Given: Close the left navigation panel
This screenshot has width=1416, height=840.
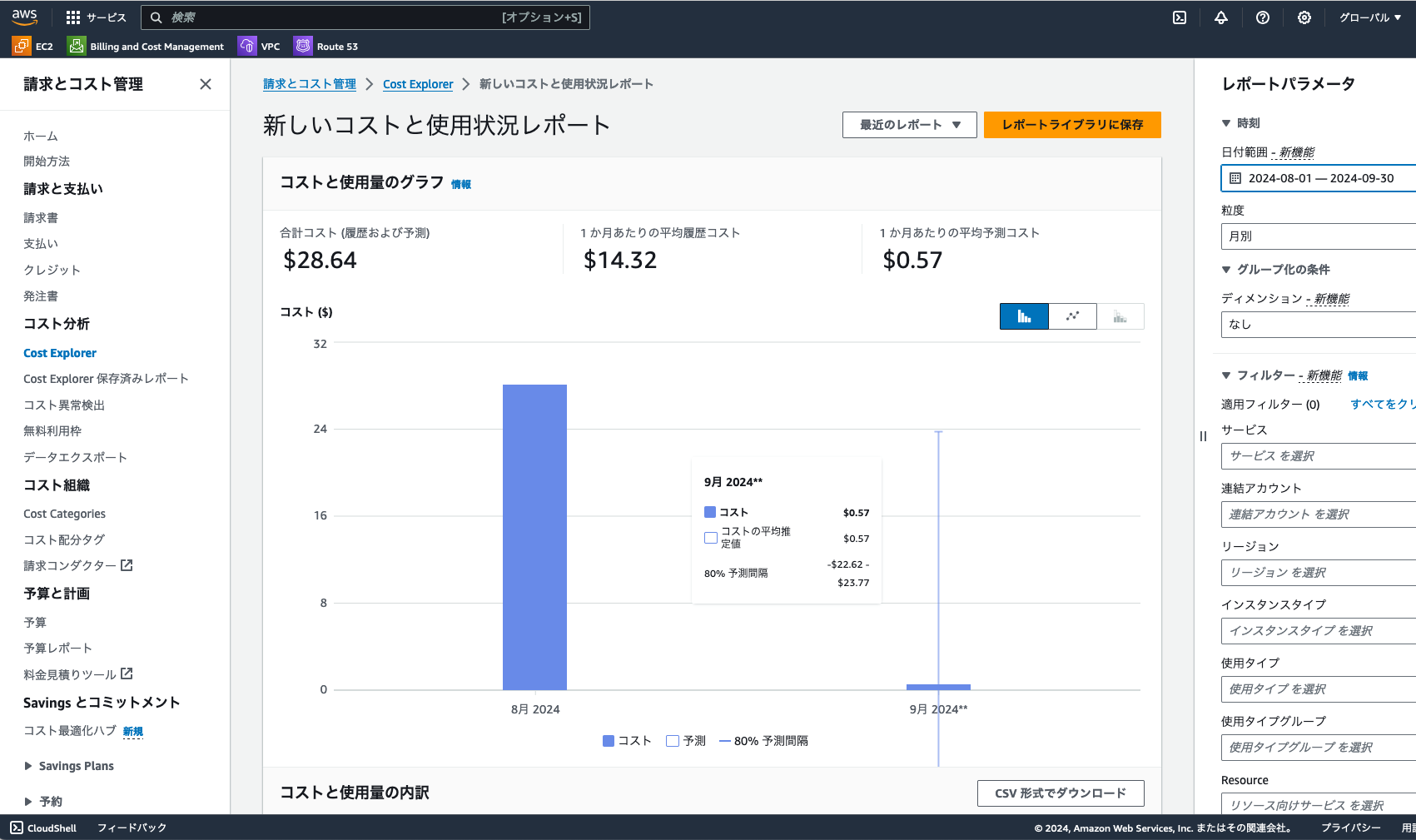Looking at the screenshot, I should click(206, 84).
